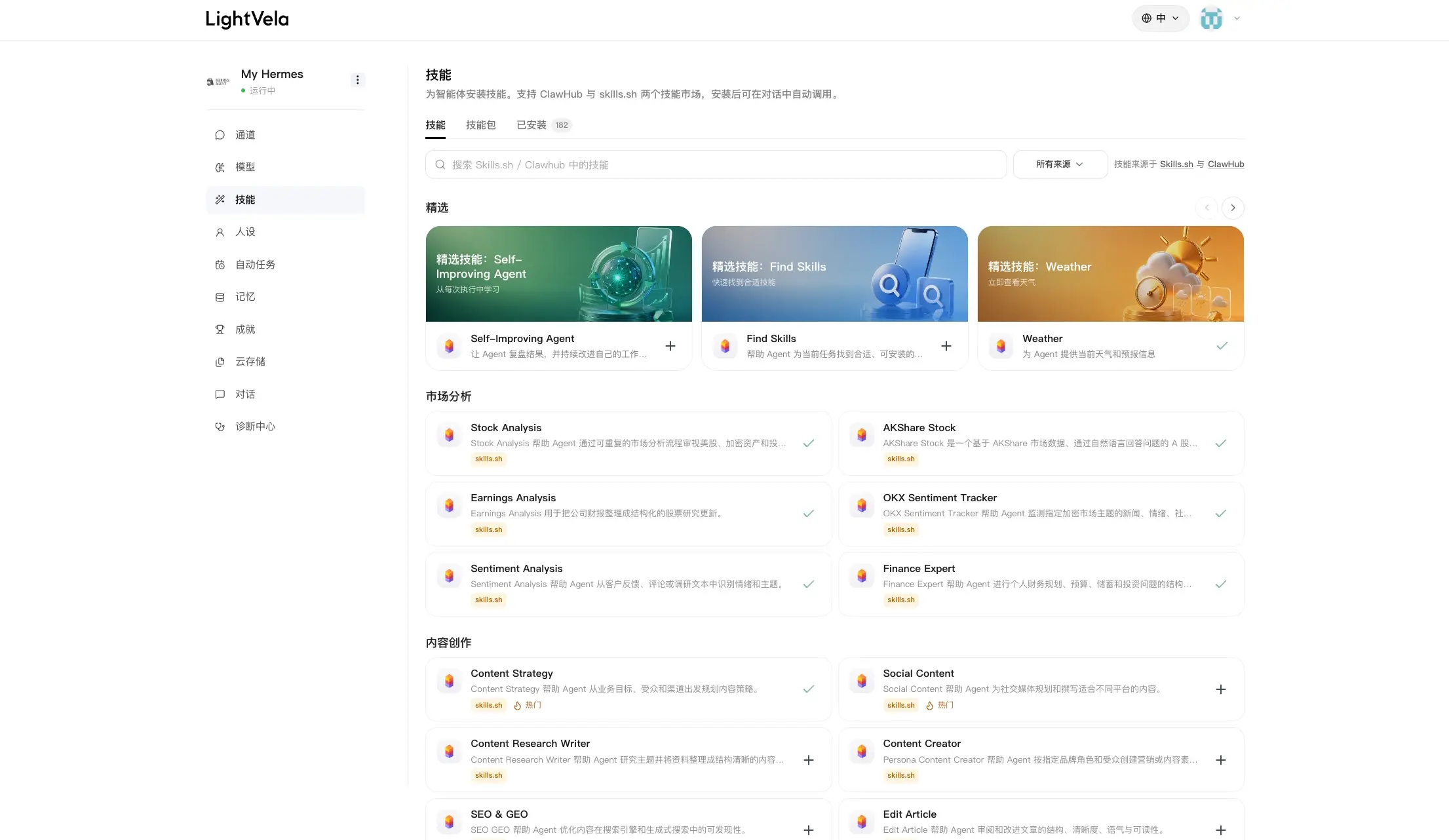Image resolution: width=1449 pixels, height=840 pixels.
Task: Open the Skills.sh source link
Action: (x=1176, y=164)
